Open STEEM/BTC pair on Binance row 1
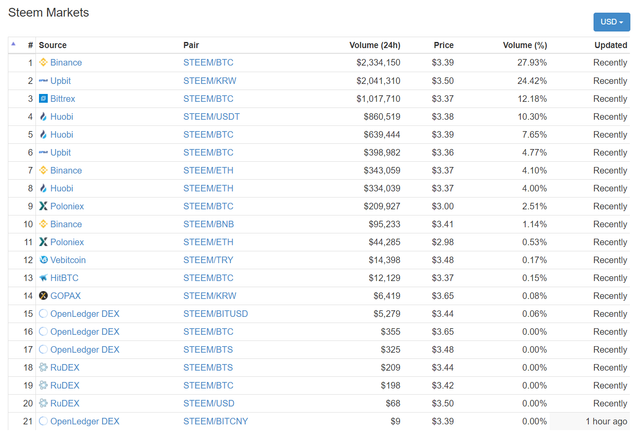The width and height of the screenshot is (640, 434). 208,62
